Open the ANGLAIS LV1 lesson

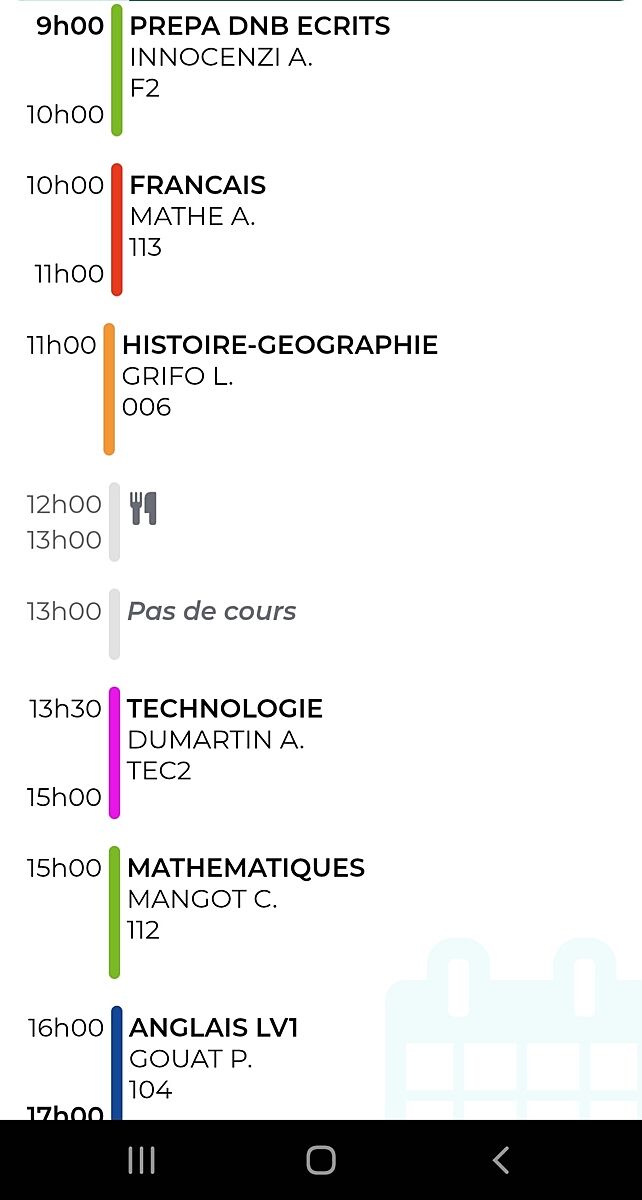coord(214,1028)
